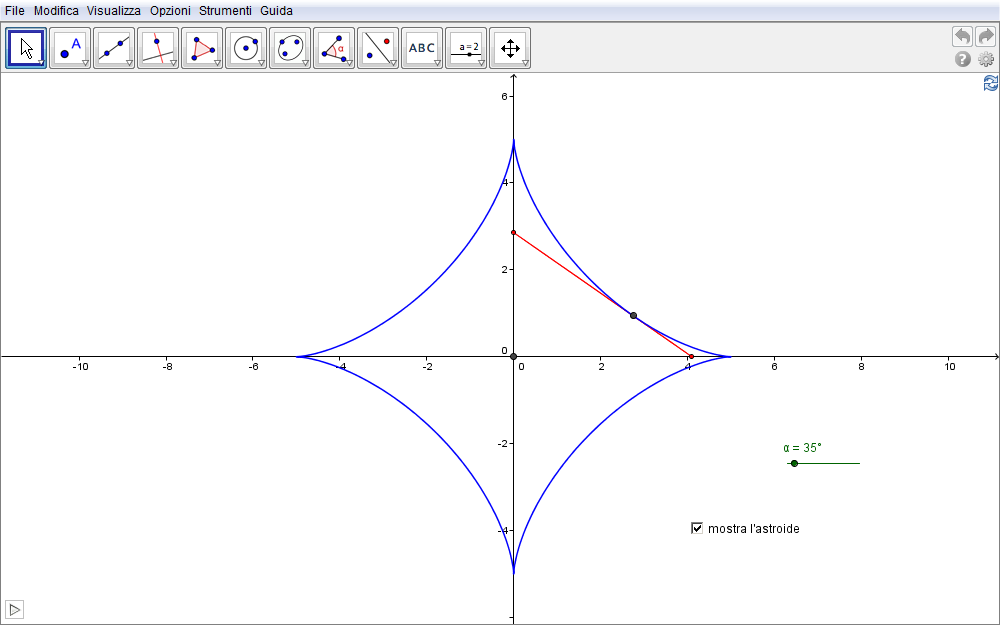Choose the Angle measurement tool
Viewport: 1000px width, 625px height.
pos(334,48)
